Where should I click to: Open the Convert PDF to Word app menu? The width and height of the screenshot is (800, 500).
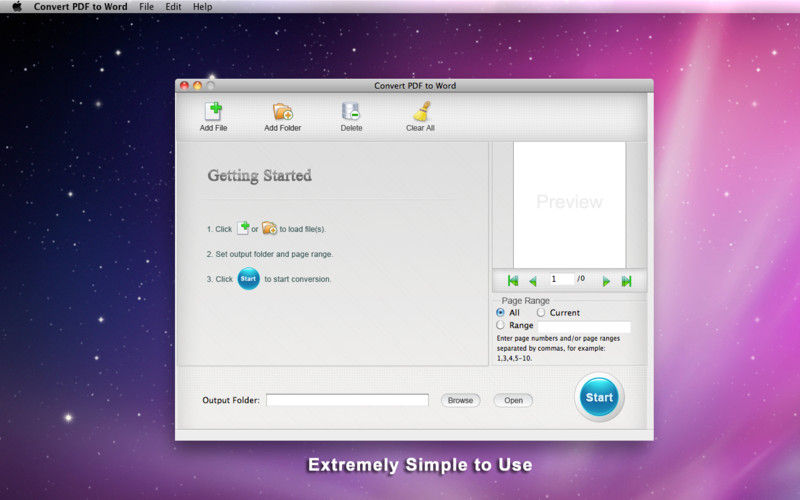point(81,7)
